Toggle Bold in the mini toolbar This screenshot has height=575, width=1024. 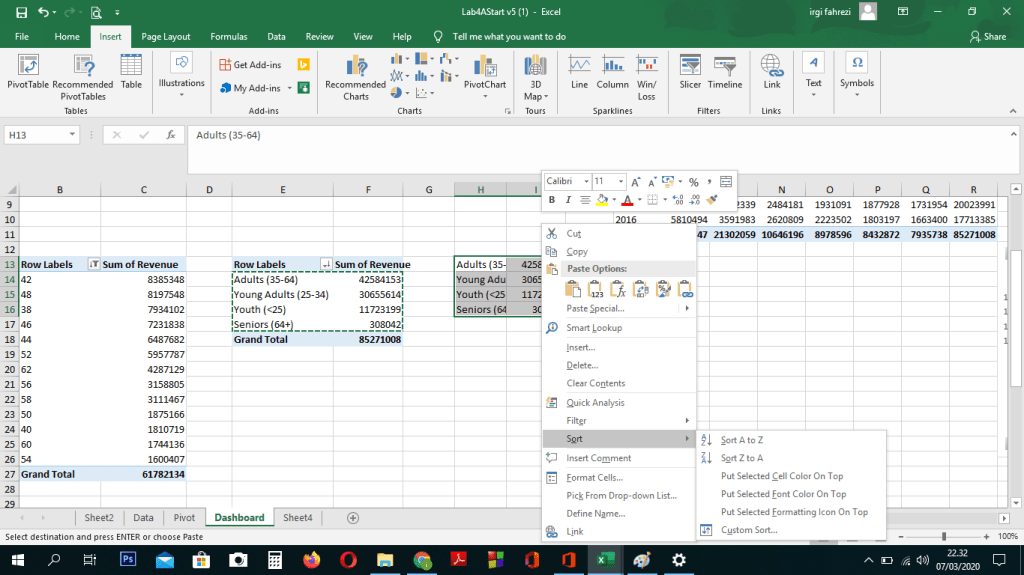pos(551,200)
